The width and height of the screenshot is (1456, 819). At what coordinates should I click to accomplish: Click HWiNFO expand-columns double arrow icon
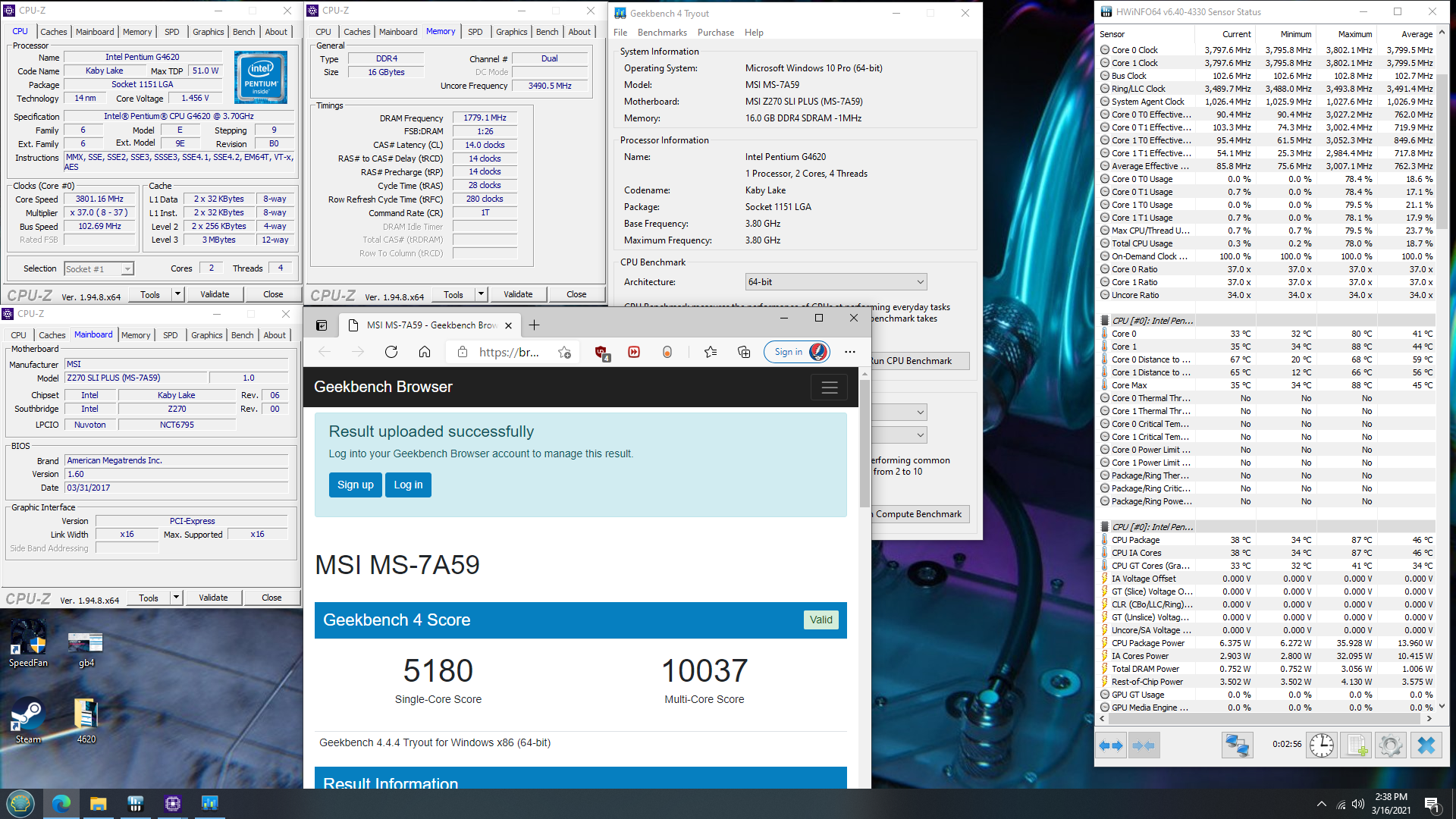1111,745
